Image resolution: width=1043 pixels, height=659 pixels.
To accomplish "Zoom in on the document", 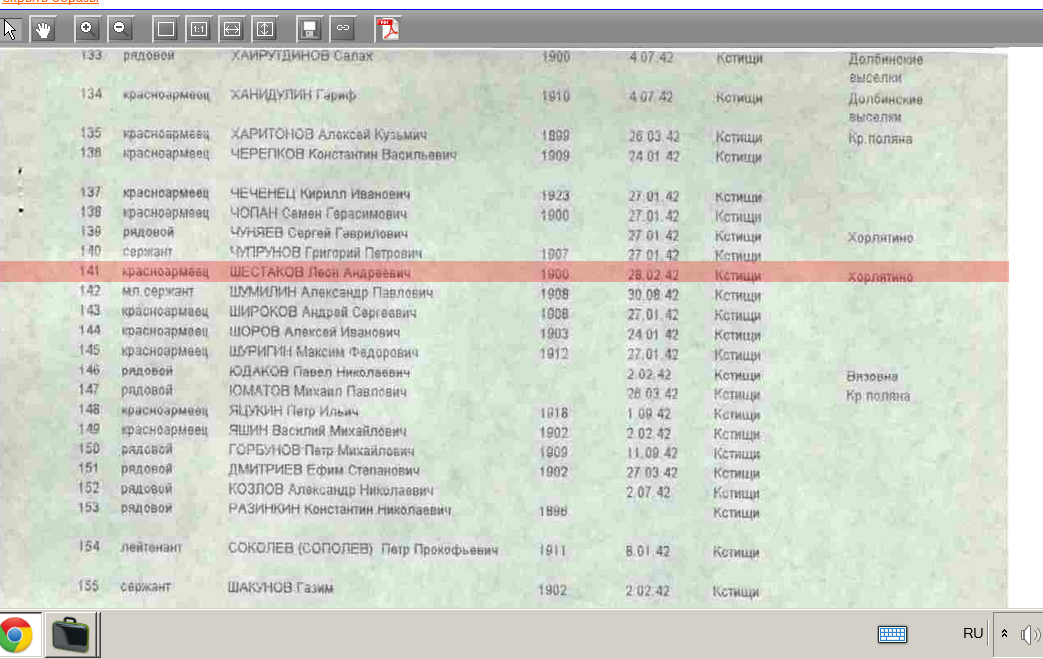I will tap(87, 28).
